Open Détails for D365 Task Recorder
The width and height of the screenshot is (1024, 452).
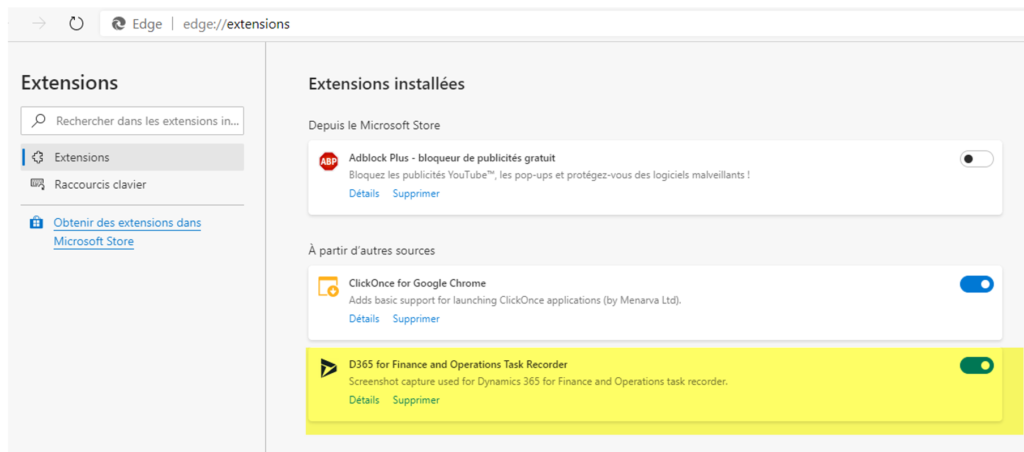coord(364,400)
